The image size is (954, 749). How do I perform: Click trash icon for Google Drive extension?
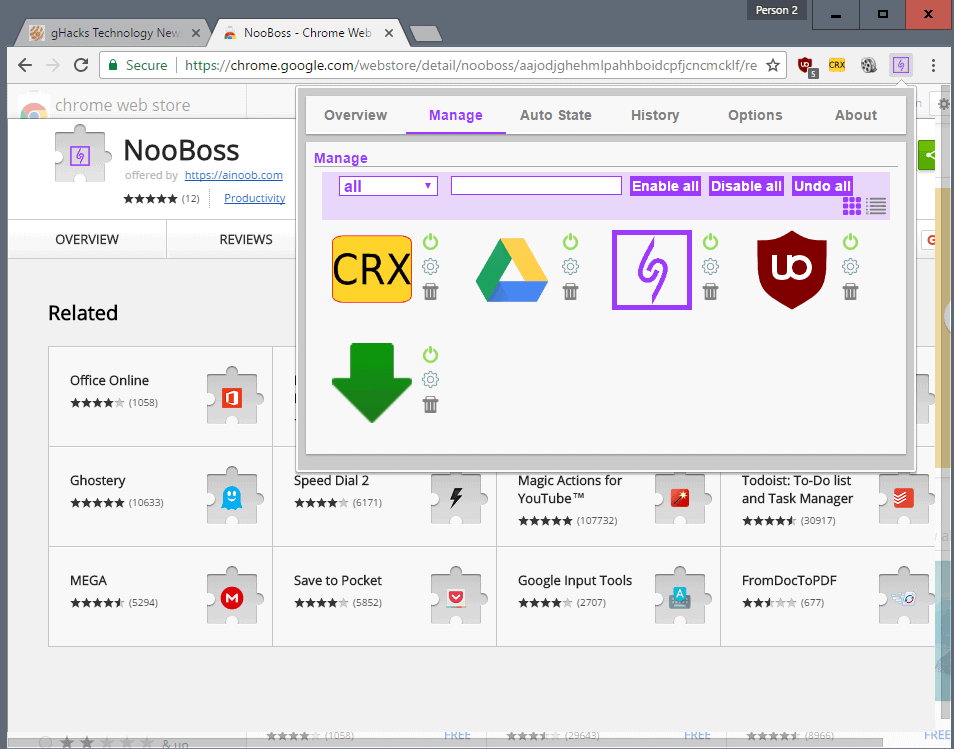pyautogui.click(x=570, y=291)
